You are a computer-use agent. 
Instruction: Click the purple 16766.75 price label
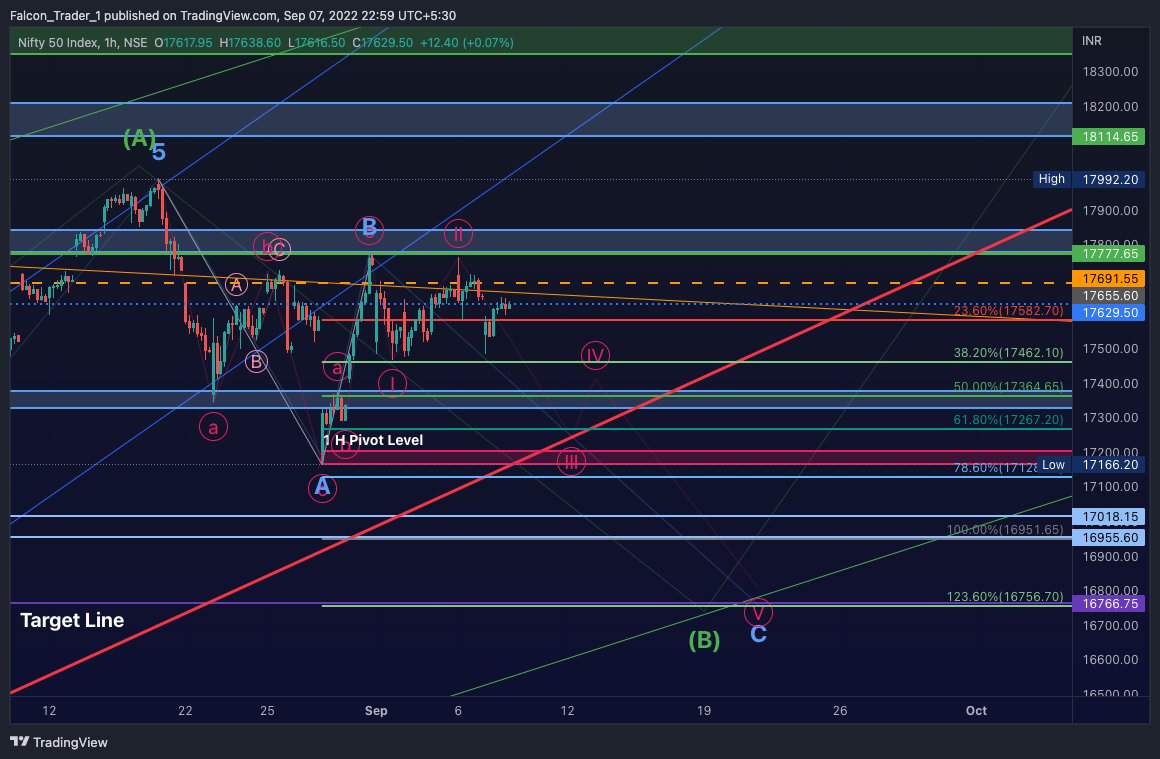pos(1108,604)
